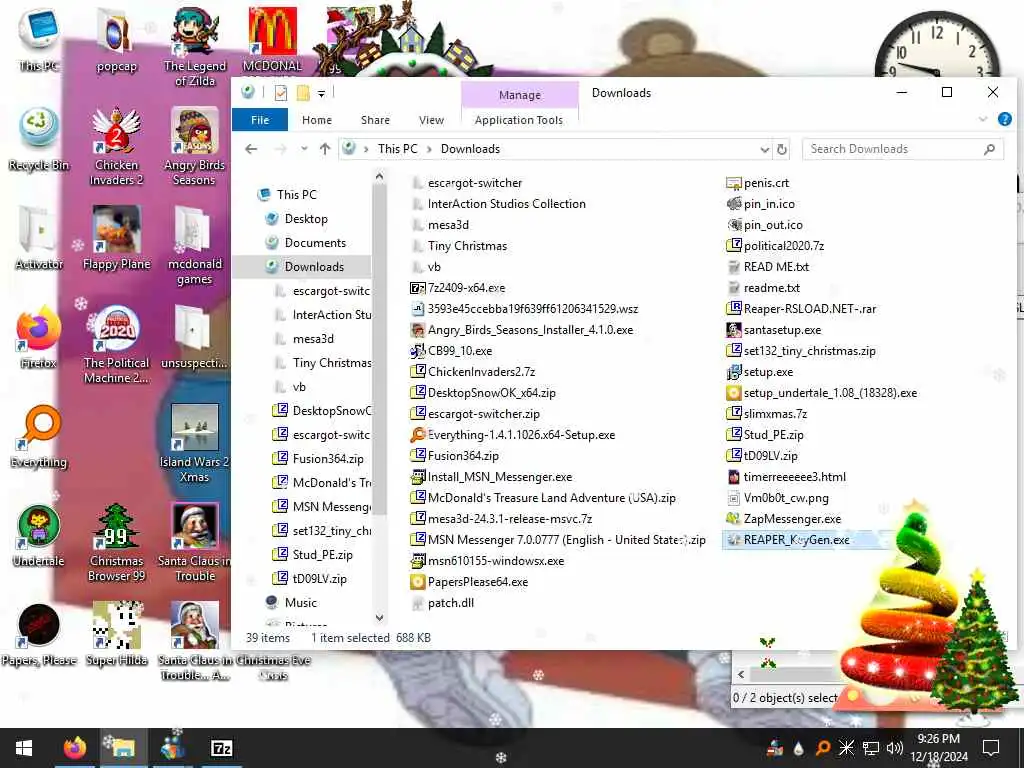
Task: Open the Undertale desktop shortcut
Action: coord(39,536)
